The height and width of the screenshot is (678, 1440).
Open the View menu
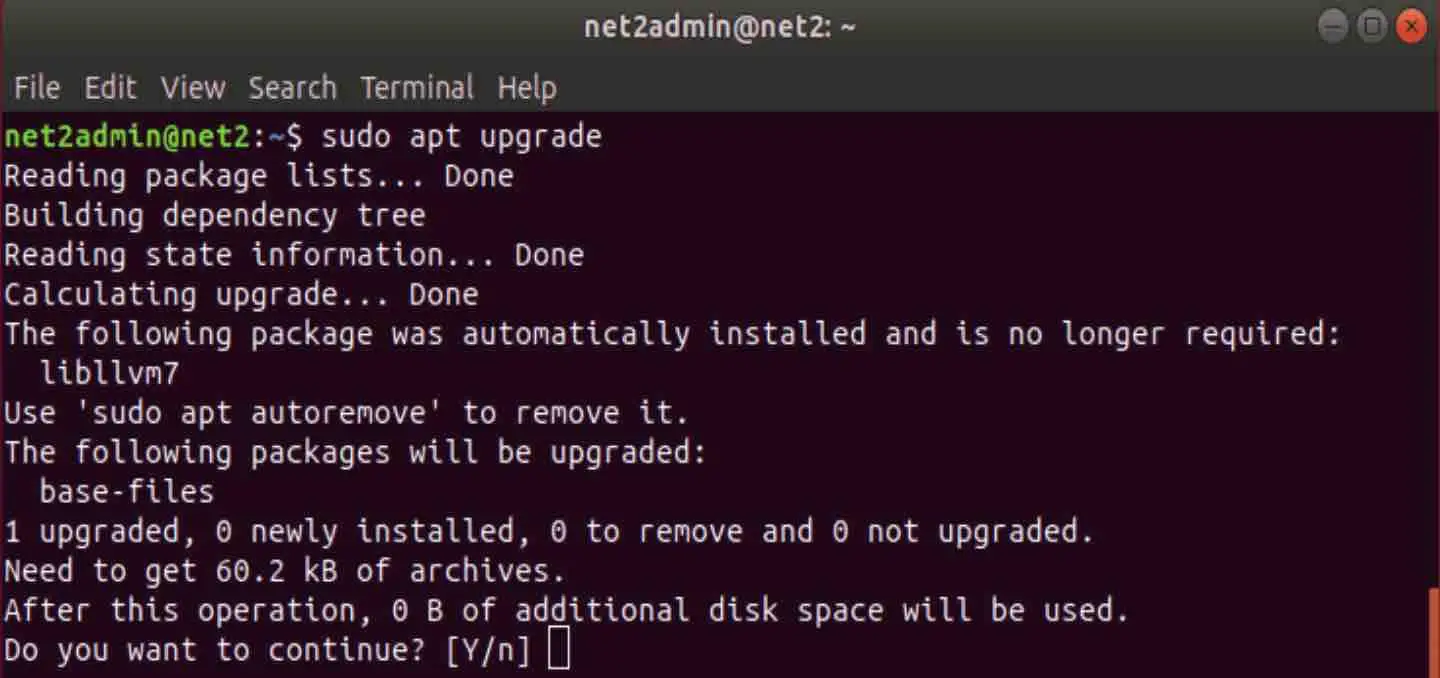click(193, 88)
